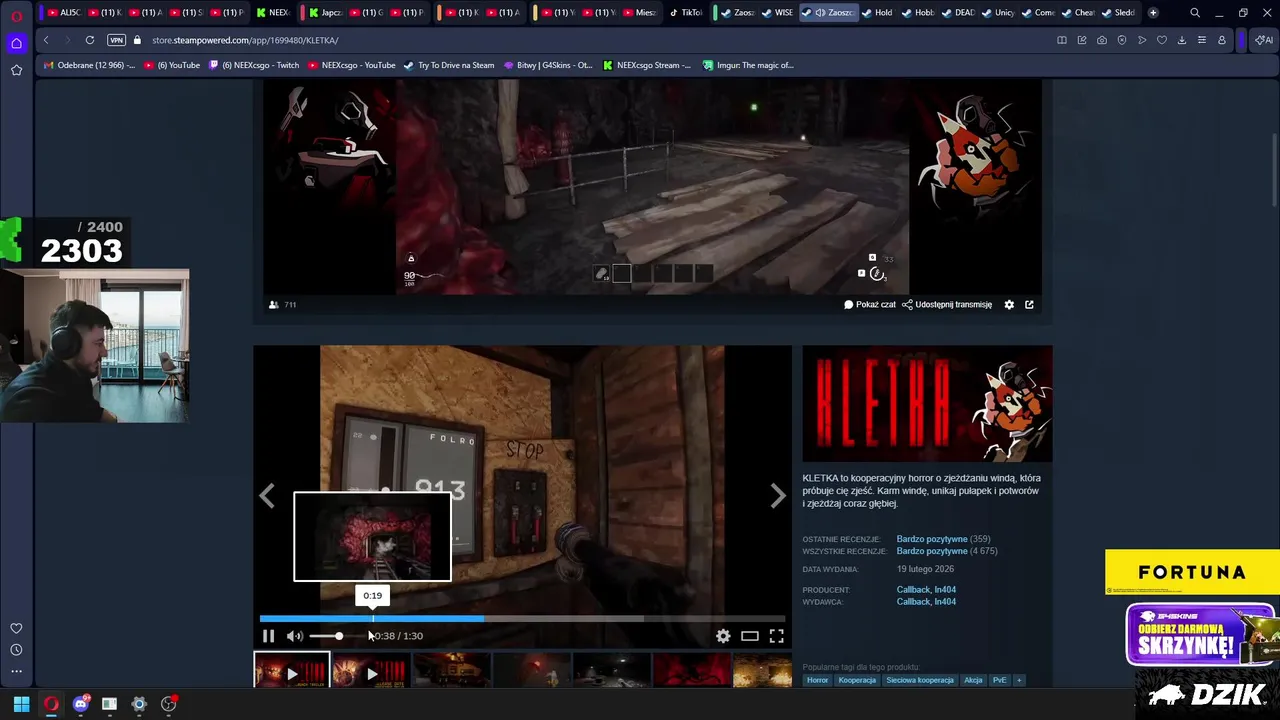1280x720 pixels.
Task: Select the second trailer thumbnail
Action: [370, 670]
